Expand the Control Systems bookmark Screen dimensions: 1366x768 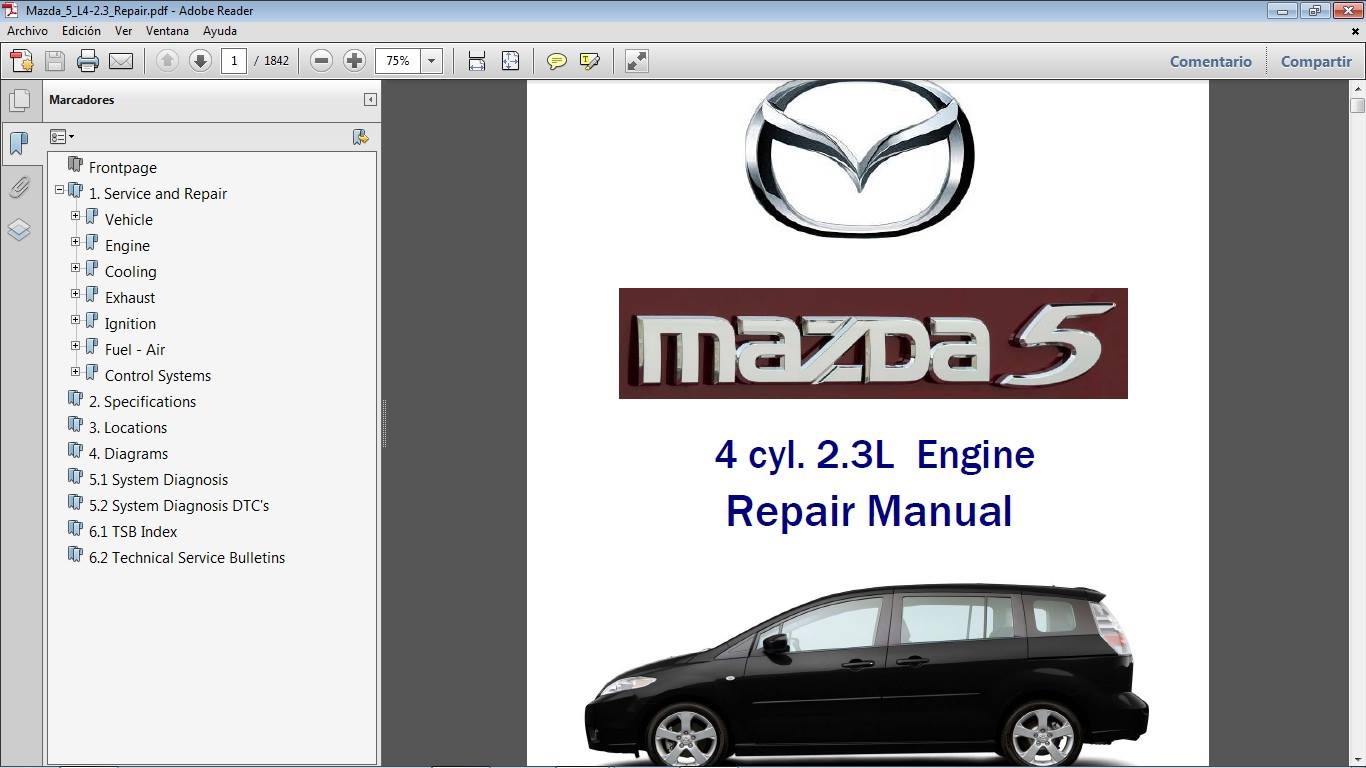click(x=75, y=372)
